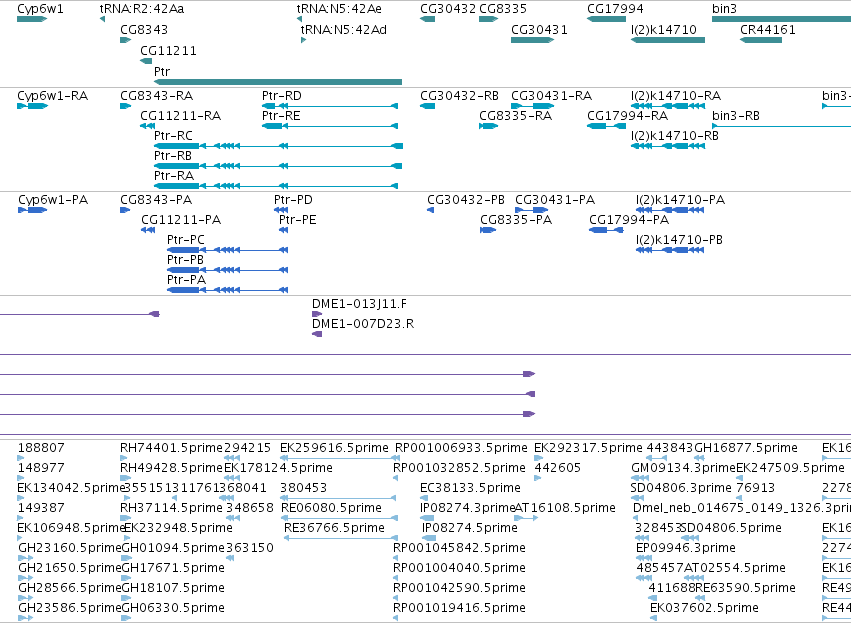Click the l(2)k14710-PA protein label
Image resolution: width=851 pixels, height=623 pixels.
(680, 200)
